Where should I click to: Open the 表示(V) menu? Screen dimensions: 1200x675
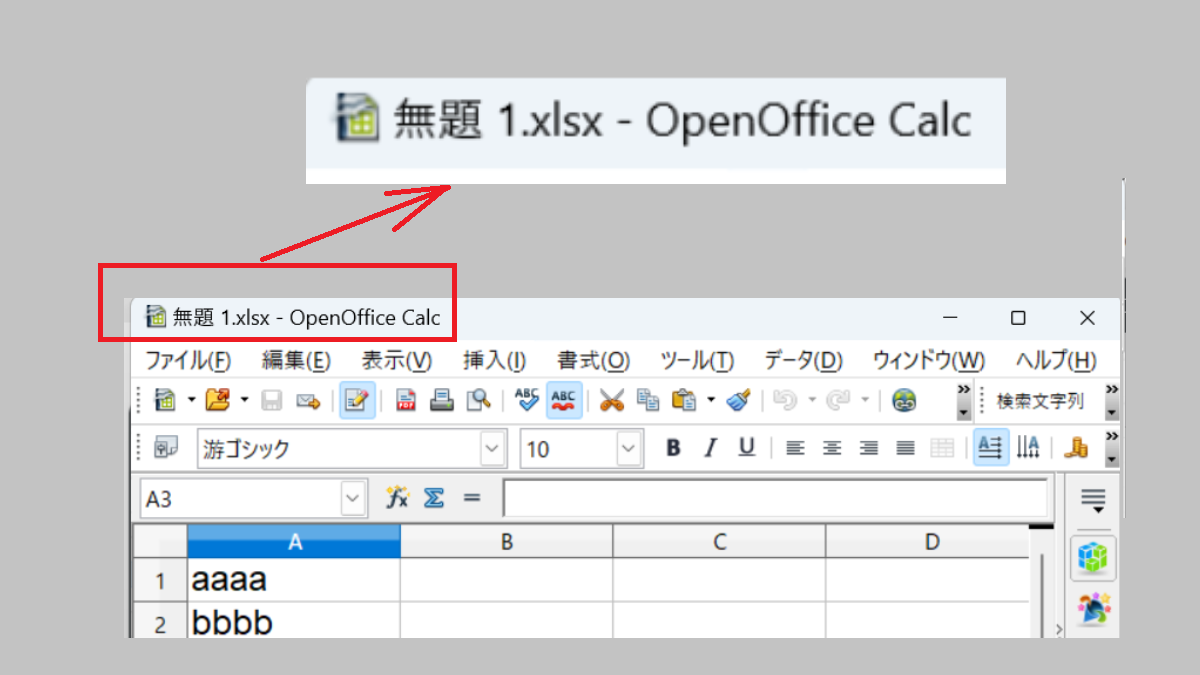click(396, 361)
